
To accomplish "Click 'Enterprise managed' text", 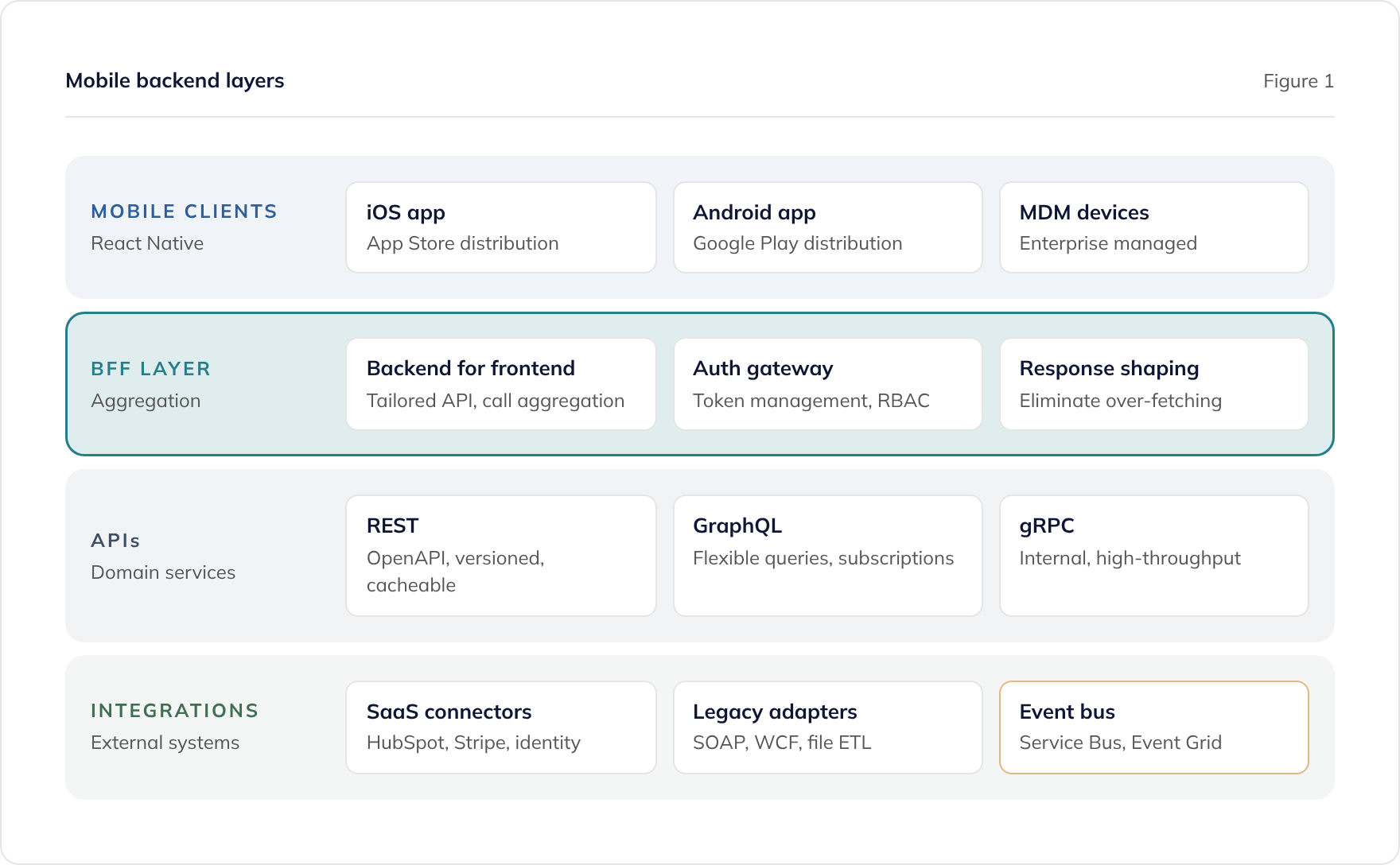I will click(x=1108, y=243).
